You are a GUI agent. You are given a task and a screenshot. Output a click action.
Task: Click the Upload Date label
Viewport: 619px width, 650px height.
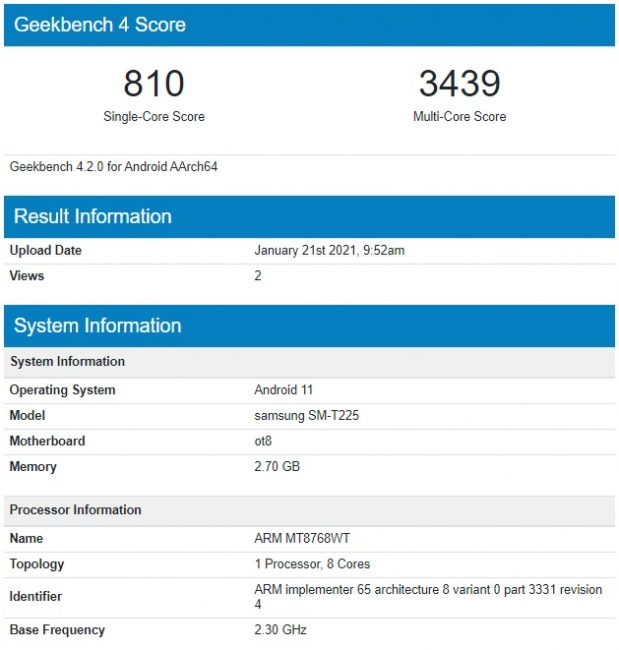(46, 250)
